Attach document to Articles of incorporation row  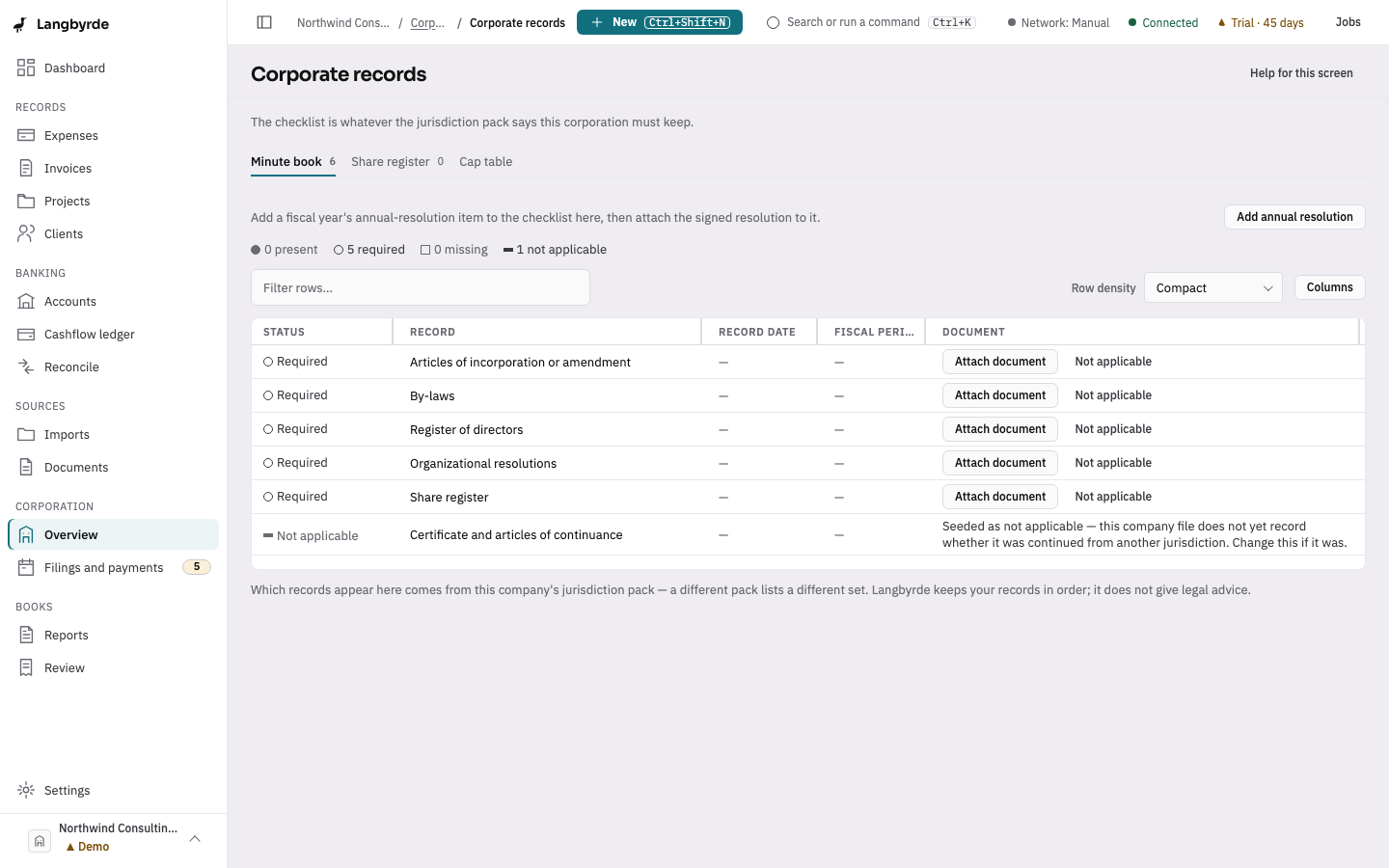1000,362
